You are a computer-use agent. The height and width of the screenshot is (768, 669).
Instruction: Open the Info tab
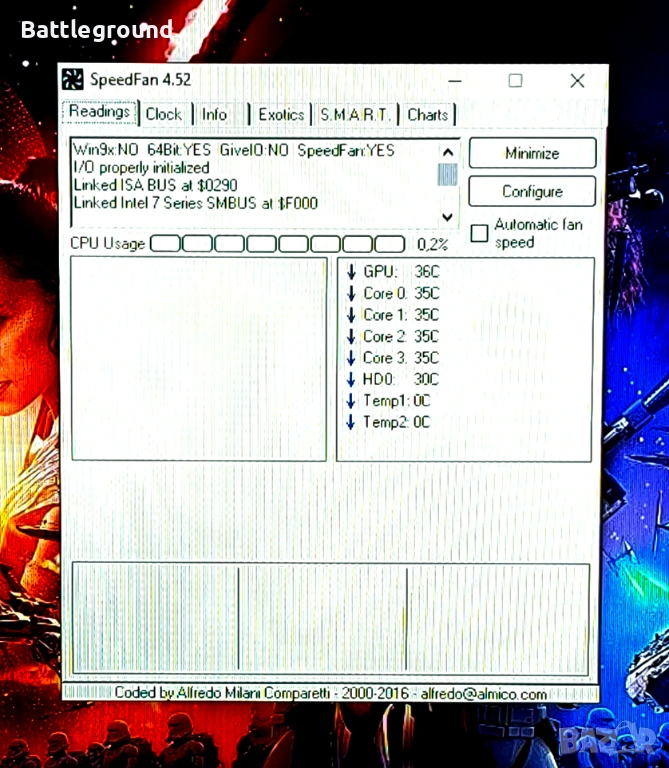(215, 115)
